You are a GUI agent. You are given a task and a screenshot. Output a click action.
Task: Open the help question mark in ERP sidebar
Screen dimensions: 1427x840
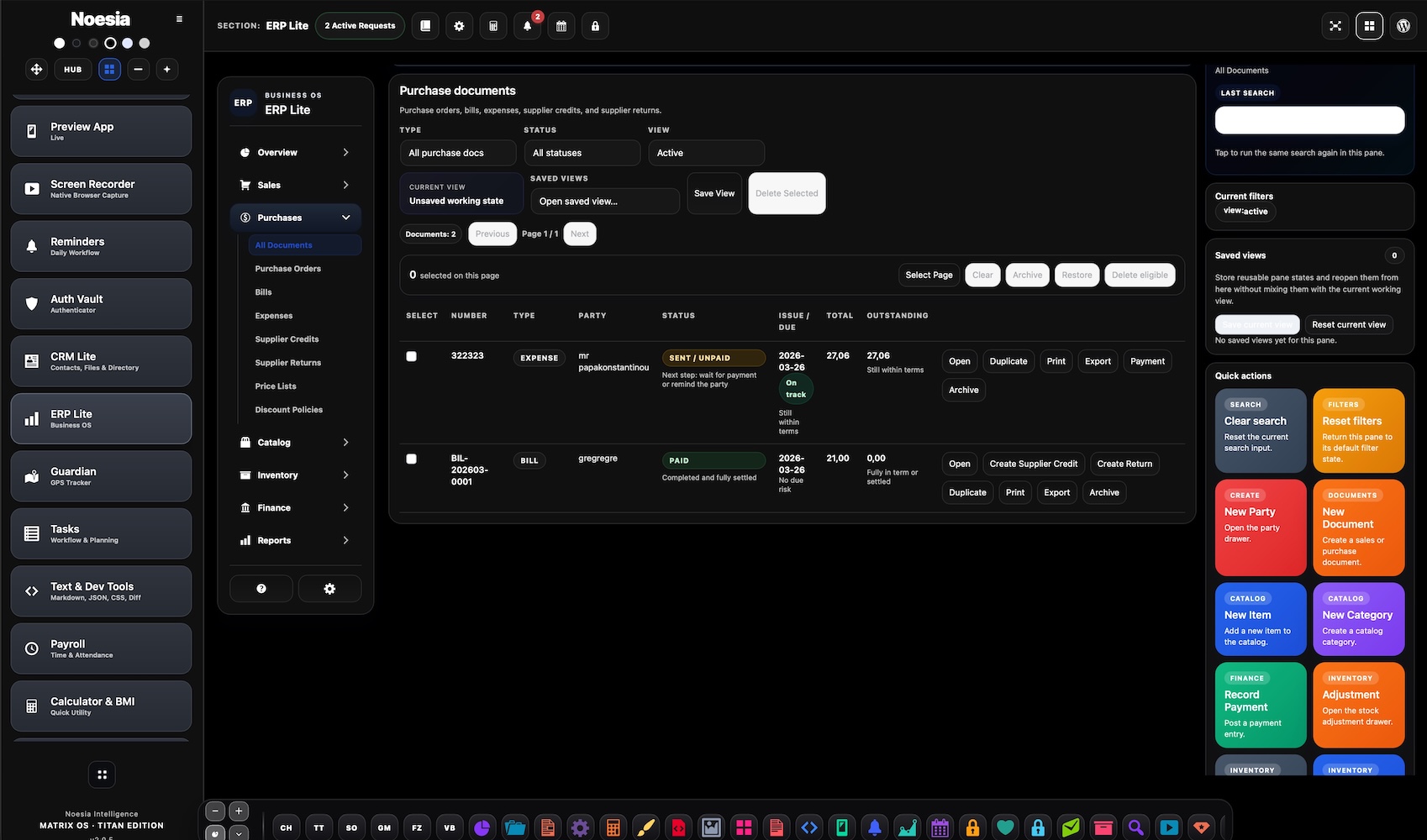pyautogui.click(x=261, y=589)
